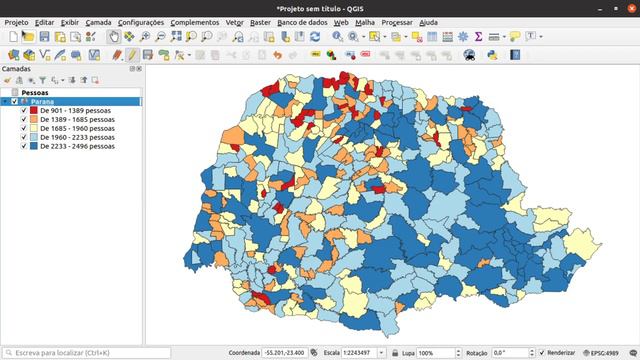The height and width of the screenshot is (360, 640).
Task: Create a new GeoPackage layer
Action: pos(29,55)
